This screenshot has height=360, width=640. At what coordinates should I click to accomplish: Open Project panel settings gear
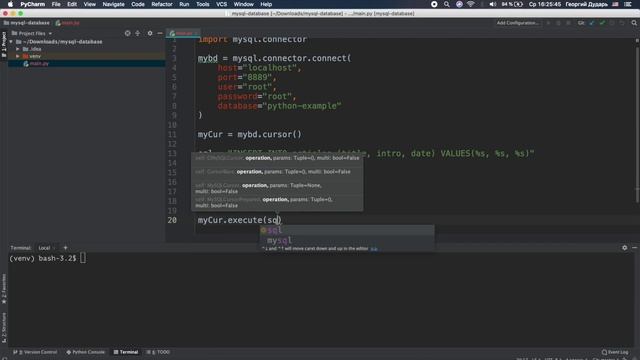pyautogui.click(x=150, y=33)
